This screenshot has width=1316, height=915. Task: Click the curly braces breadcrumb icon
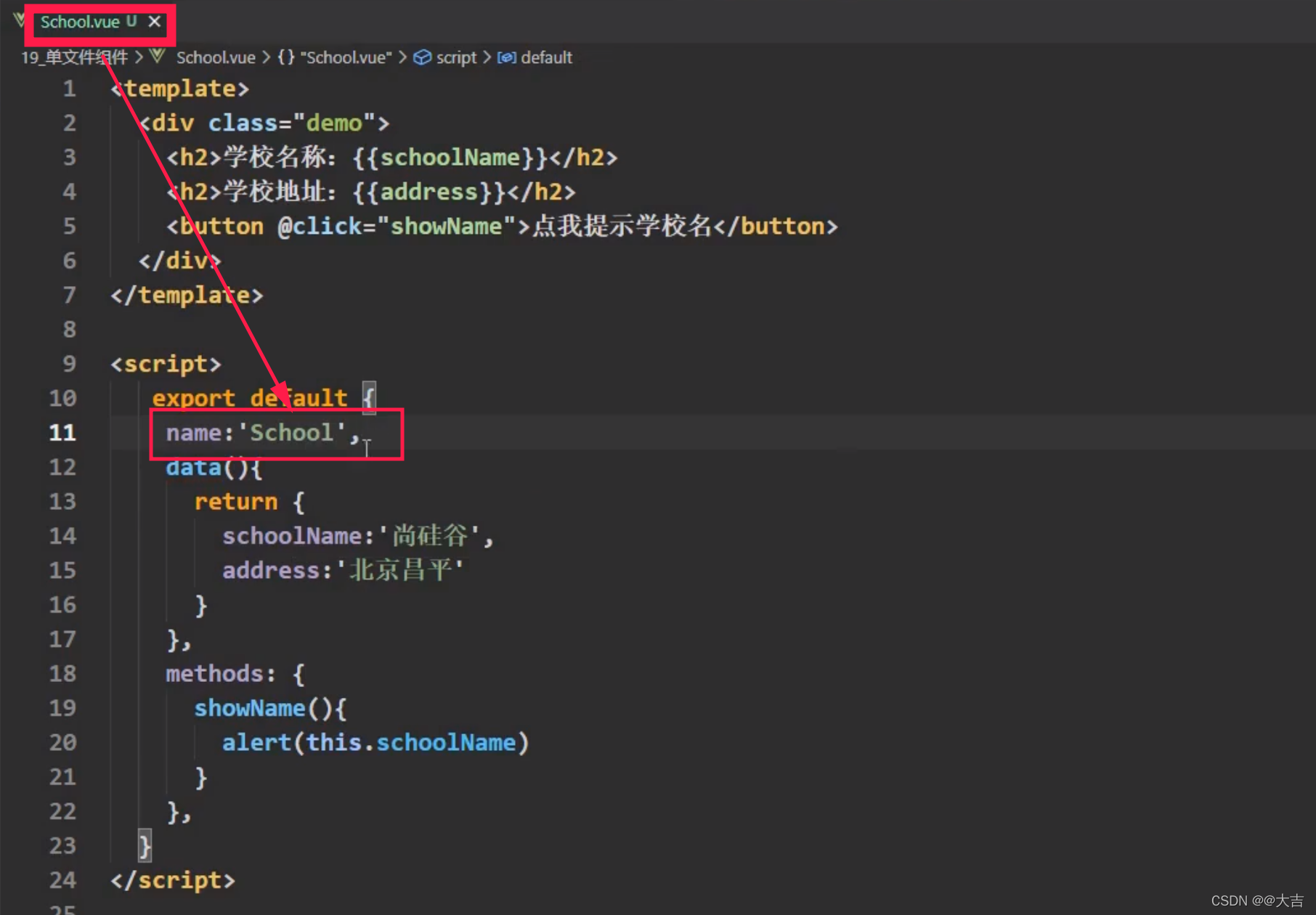click(x=286, y=57)
